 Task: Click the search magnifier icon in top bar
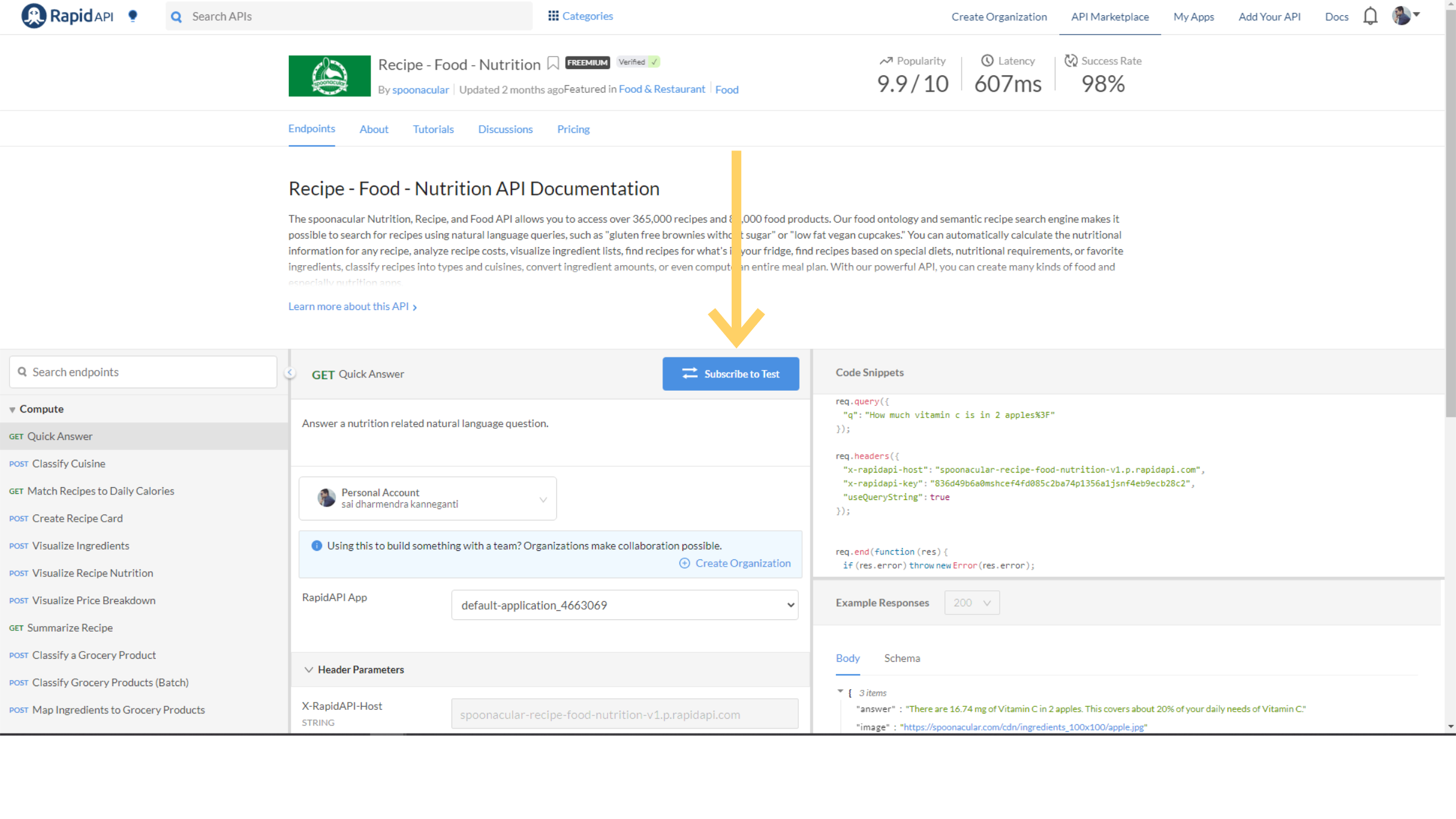(177, 17)
